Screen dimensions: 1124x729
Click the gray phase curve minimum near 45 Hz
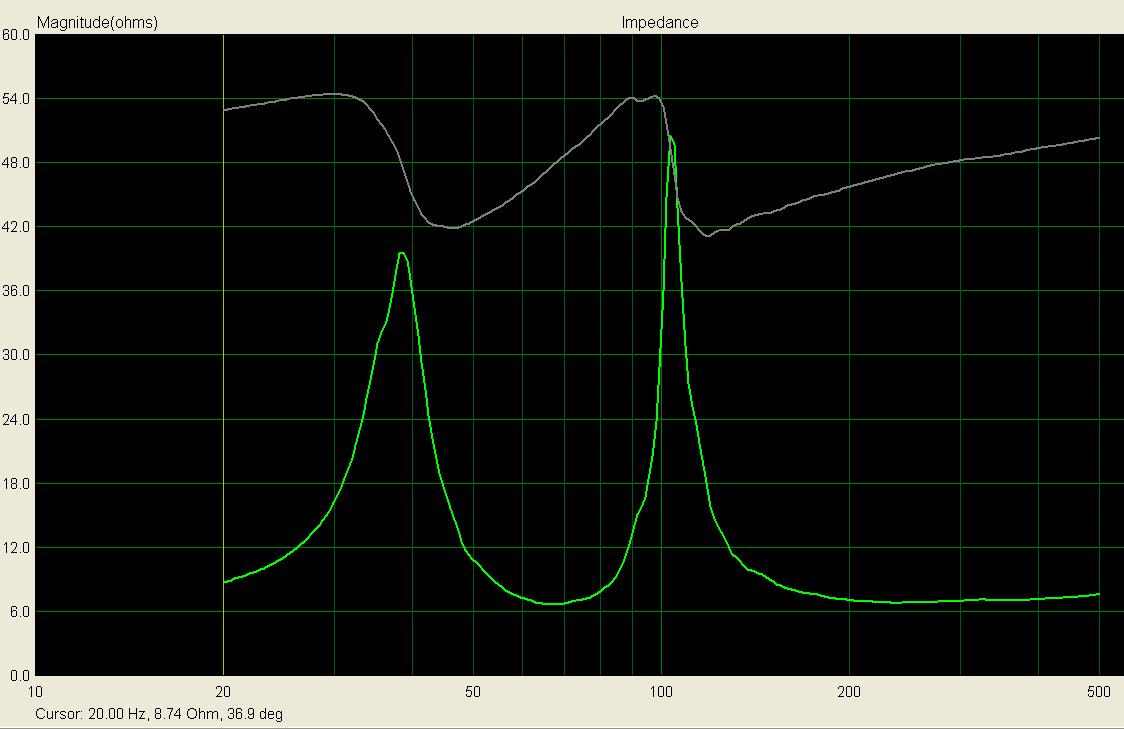click(454, 227)
